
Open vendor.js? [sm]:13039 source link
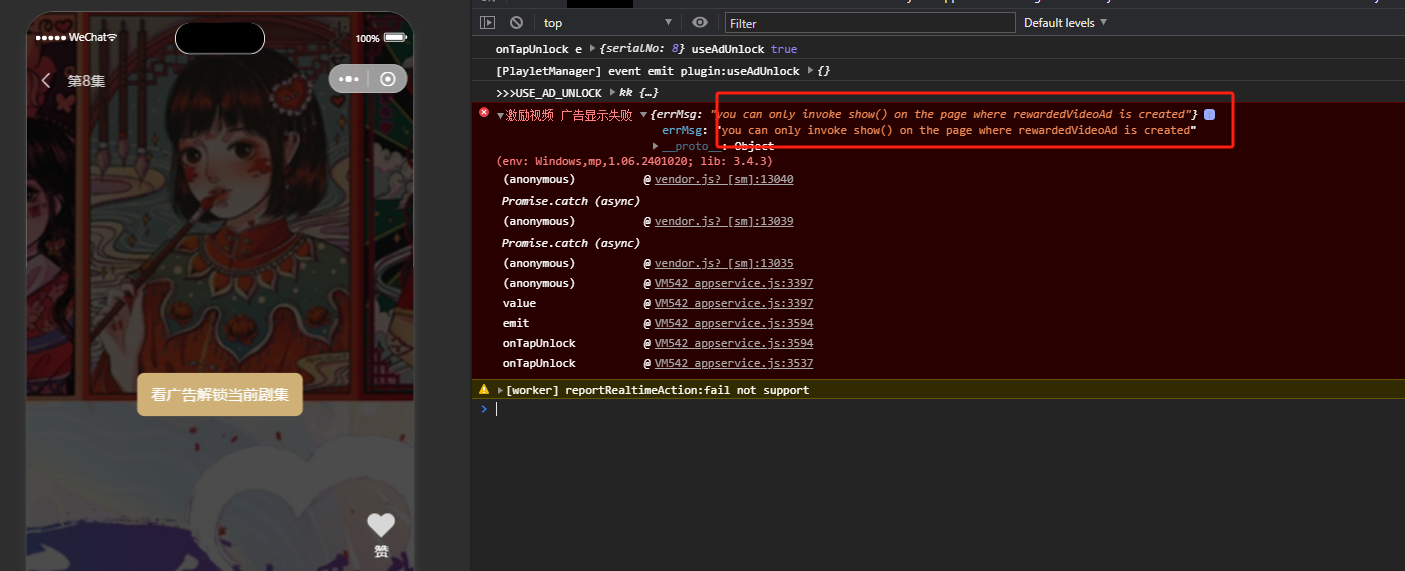(724, 221)
